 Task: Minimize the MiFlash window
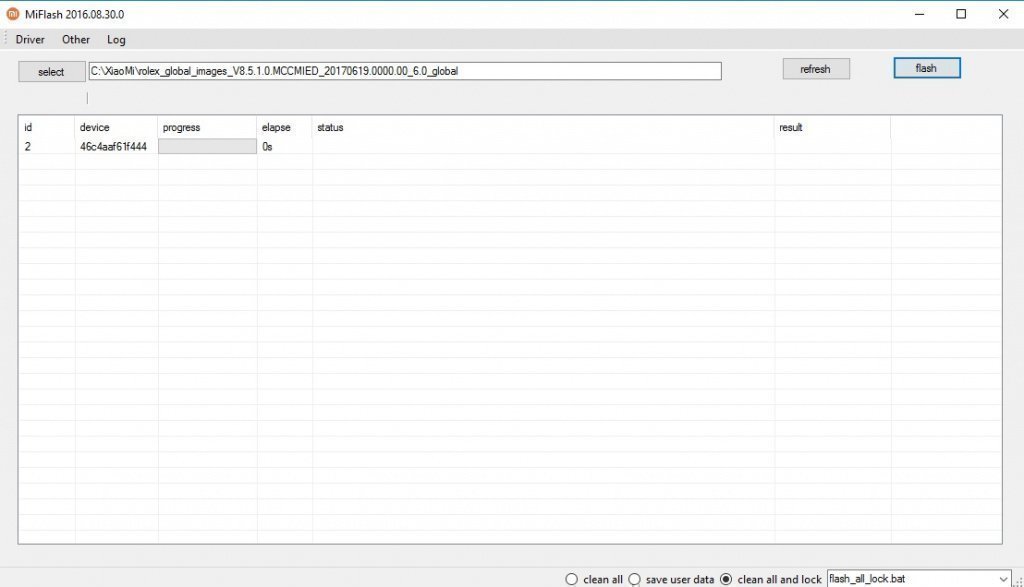coord(920,14)
